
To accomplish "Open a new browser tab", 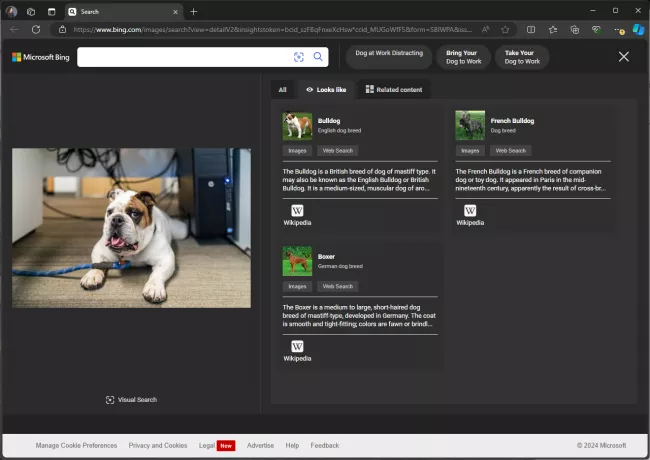I will (x=194, y=12).
